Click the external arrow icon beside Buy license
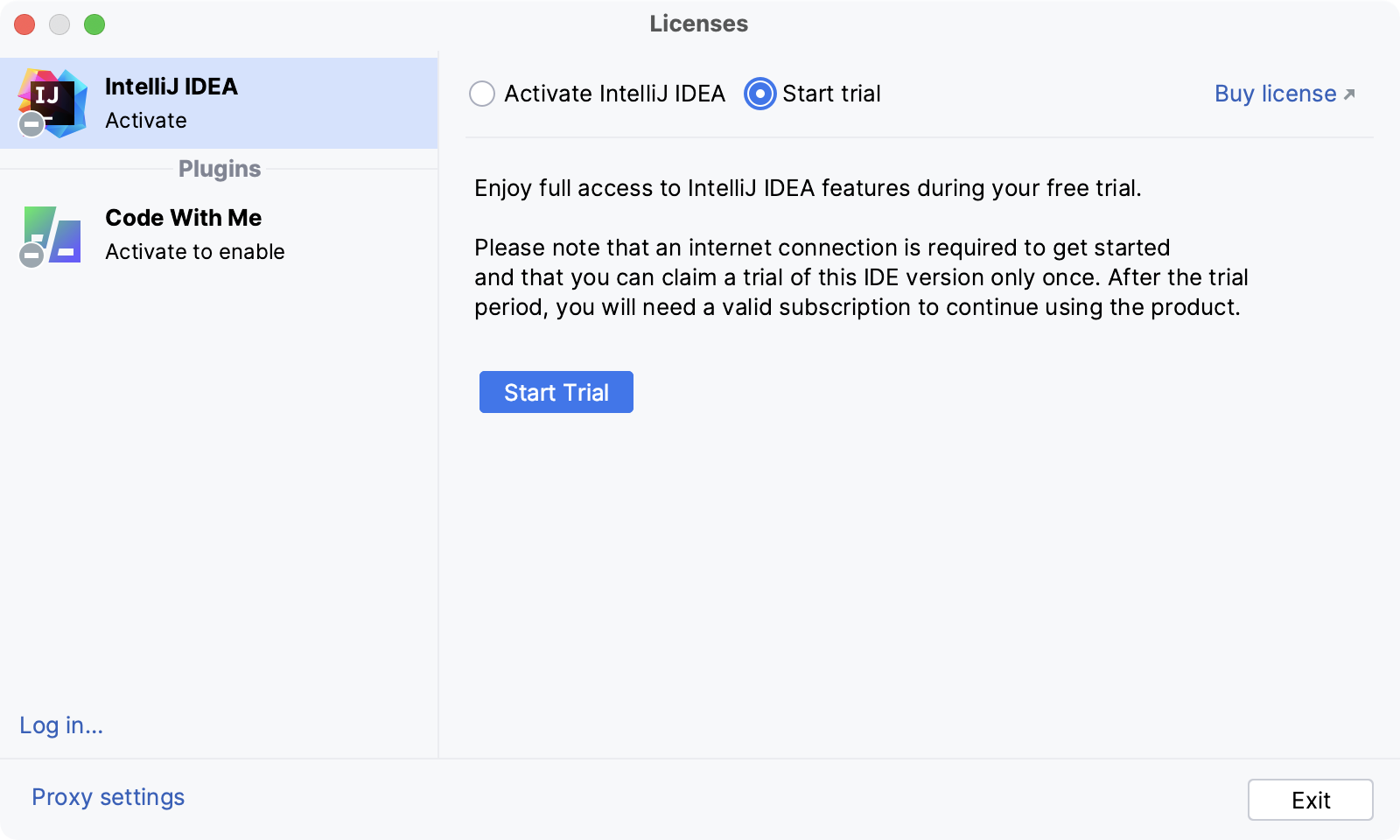Screen dimensions: 1400x840 click(x=1349, y=94)
